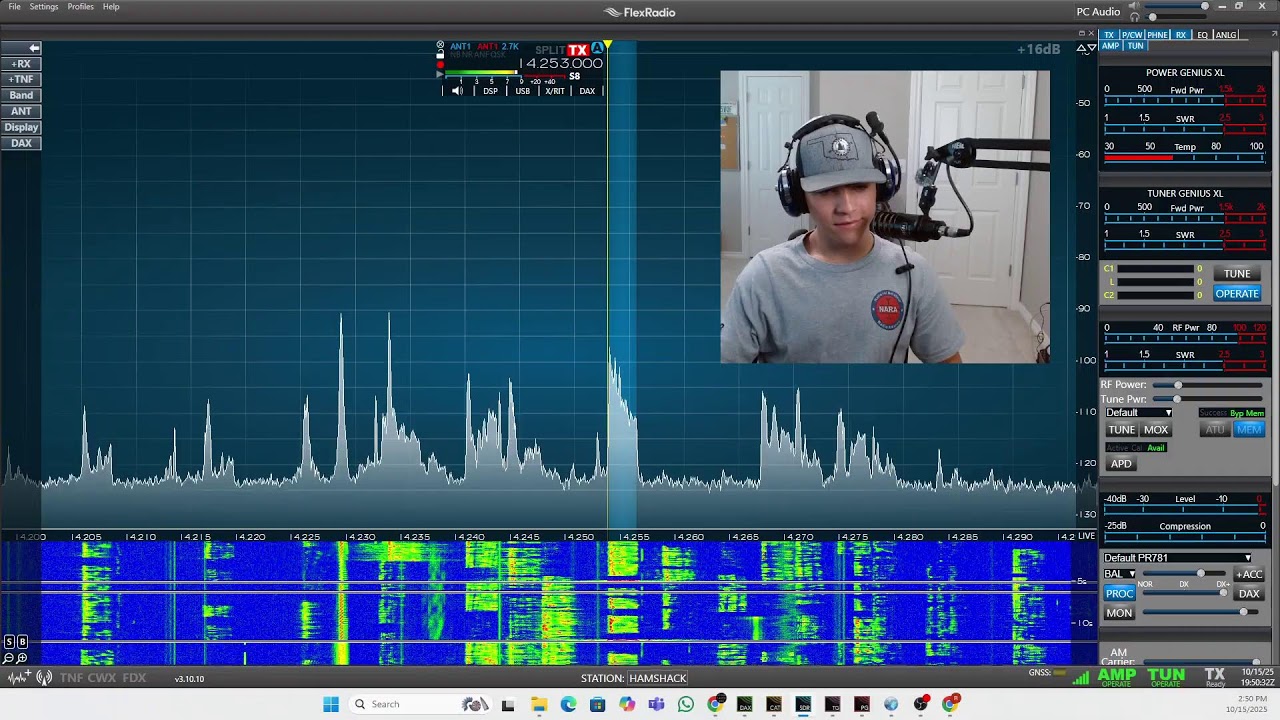
Task: Expand the ANT antenna menu
Action: (21, 111)
